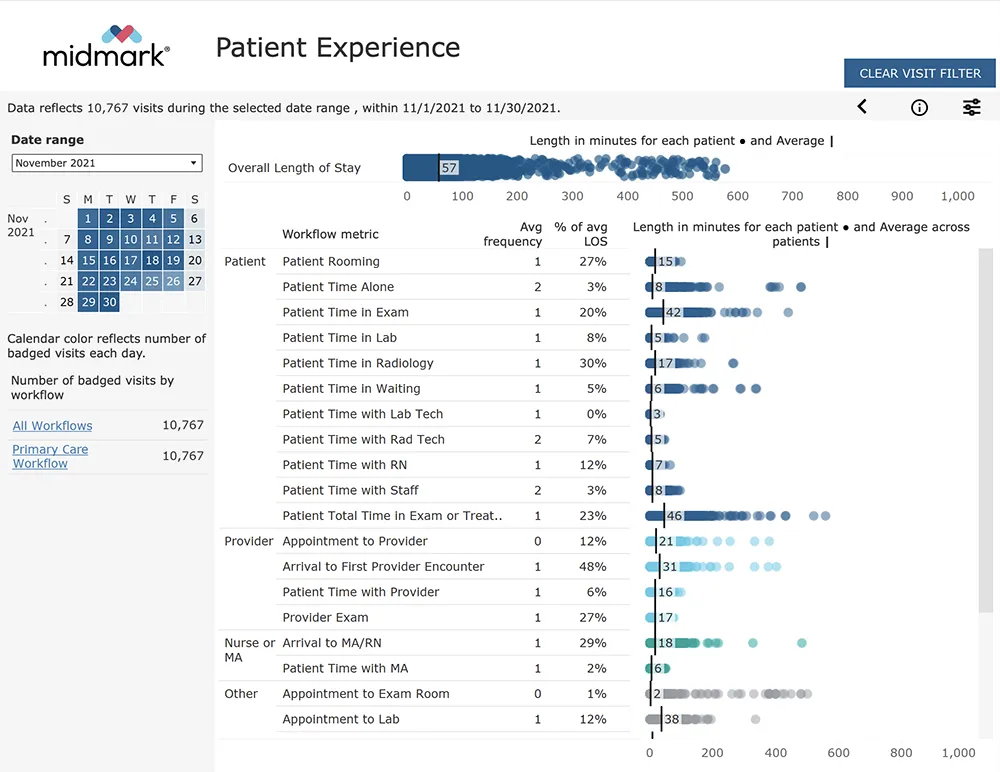Viewport: 1000px width, 772px height.
Task: Select Patient Time with MA row
Action: pyautogui.click(x=345, y=668)
